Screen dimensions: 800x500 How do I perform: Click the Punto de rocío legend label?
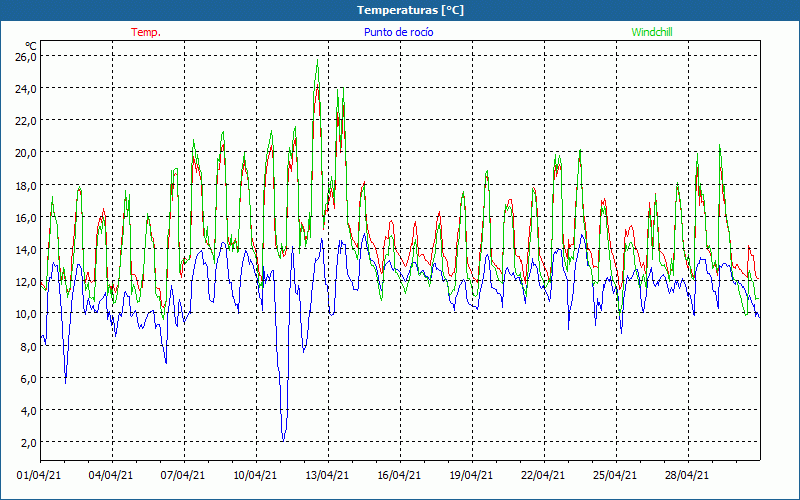coord(398,32)
